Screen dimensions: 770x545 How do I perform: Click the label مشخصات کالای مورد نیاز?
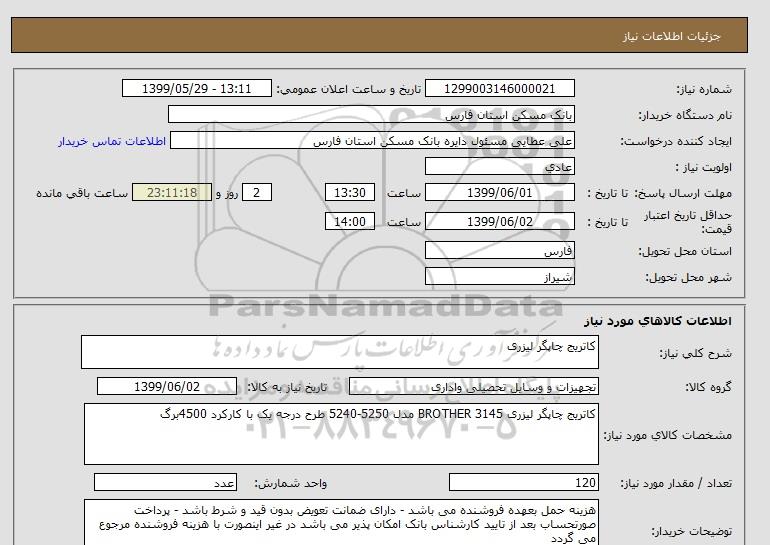click(x=668, y=435)
